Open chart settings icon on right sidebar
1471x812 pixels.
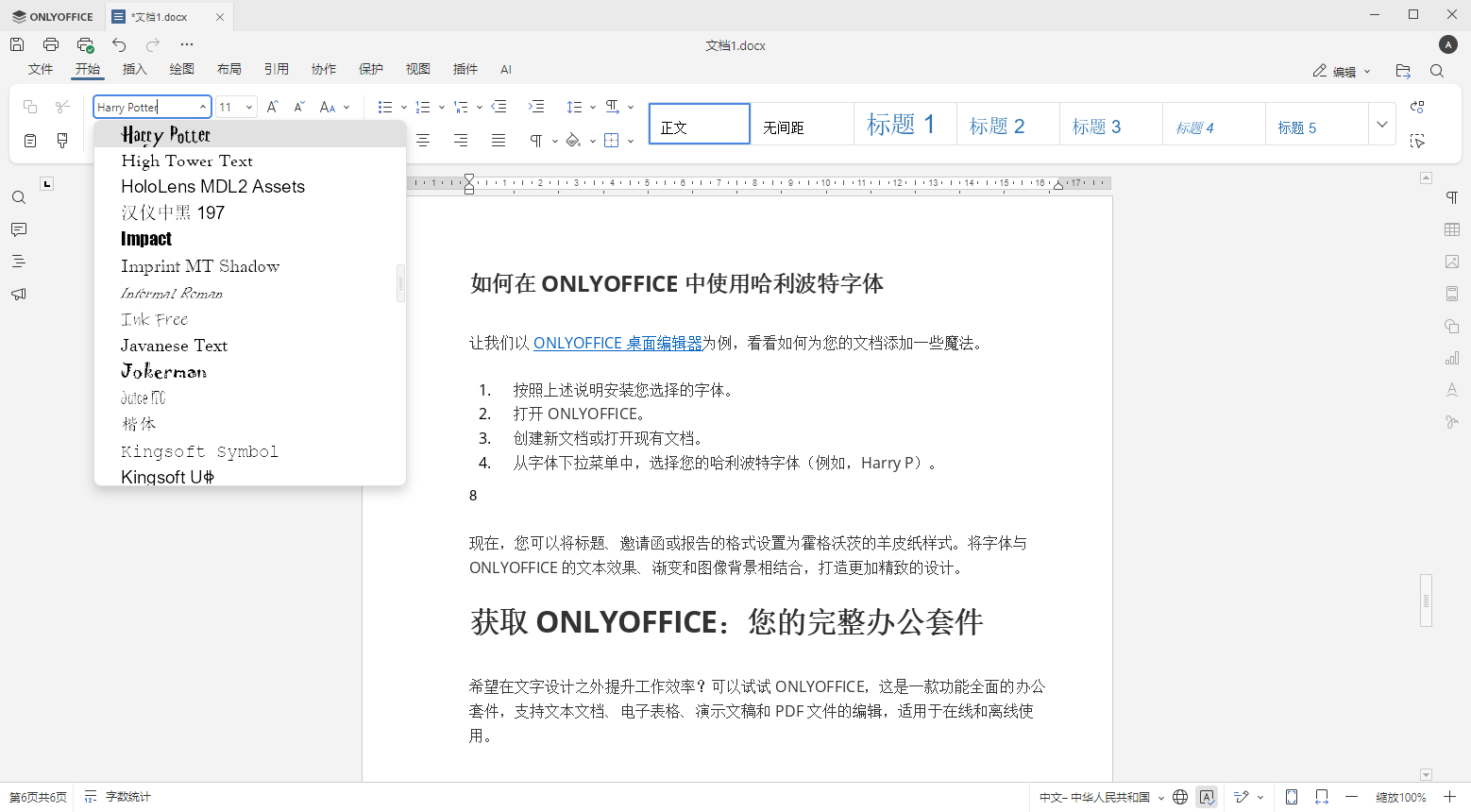point(1451,358)
